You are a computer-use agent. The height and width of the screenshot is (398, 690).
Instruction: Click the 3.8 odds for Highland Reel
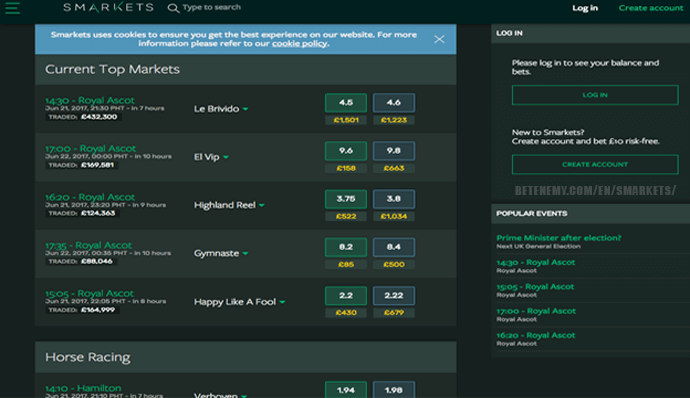click(x=393, y=199)
